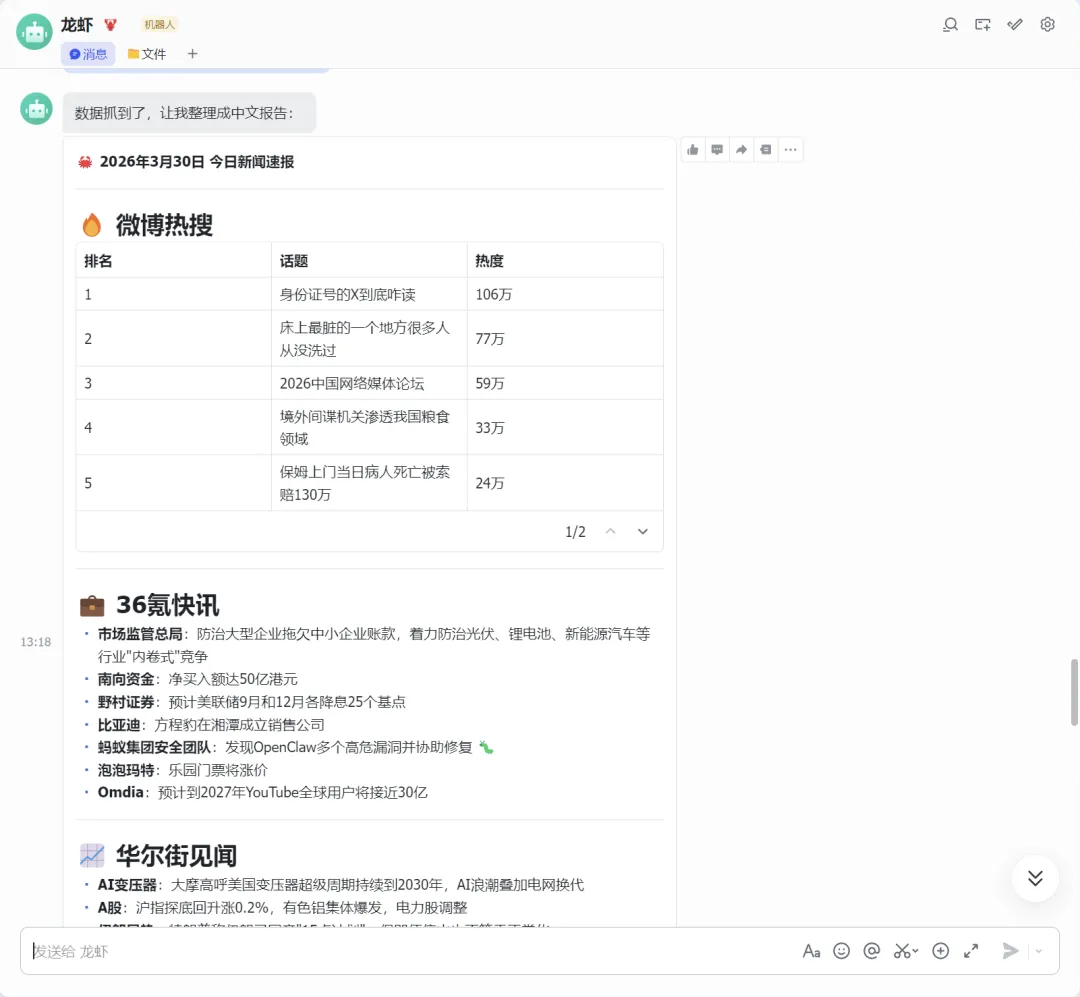
Task: Click the plus circle to add attachment
Action: (940, 951)
